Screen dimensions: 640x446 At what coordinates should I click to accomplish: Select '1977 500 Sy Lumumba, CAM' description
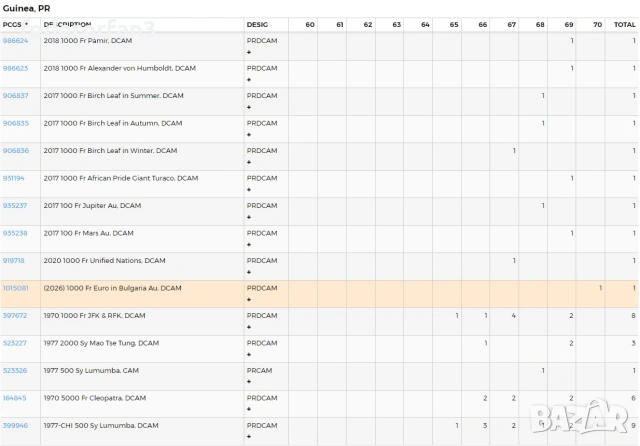91,371
